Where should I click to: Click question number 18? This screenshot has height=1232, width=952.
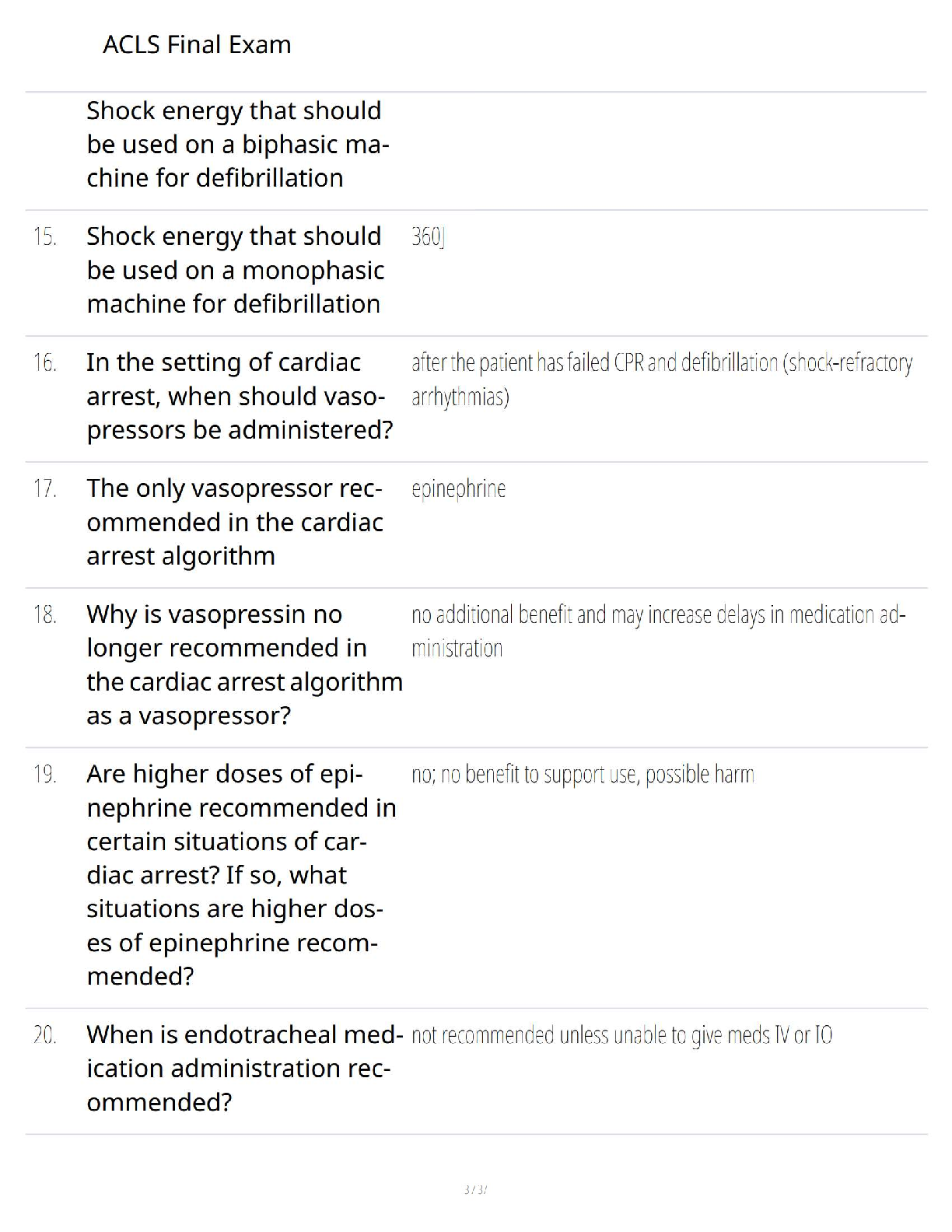(45, 614)
